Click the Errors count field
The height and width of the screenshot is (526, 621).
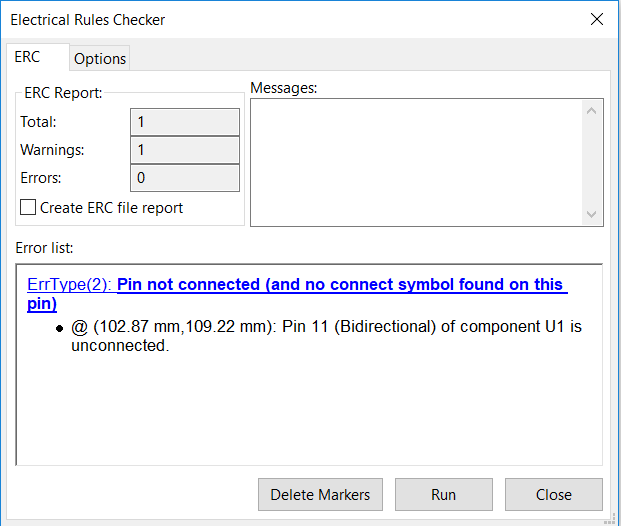pos(185,178)
